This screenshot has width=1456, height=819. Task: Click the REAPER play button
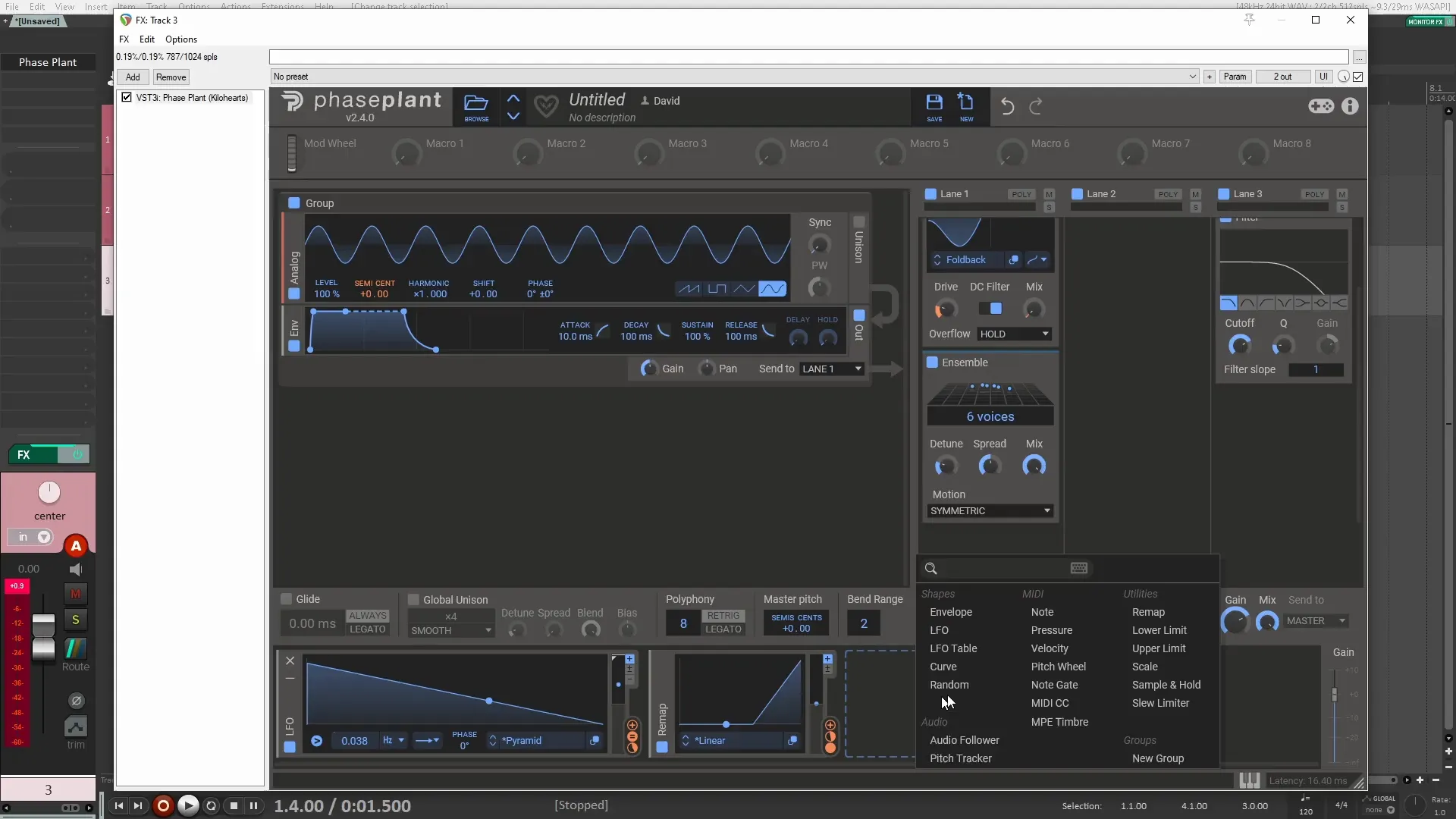[188, 806]
